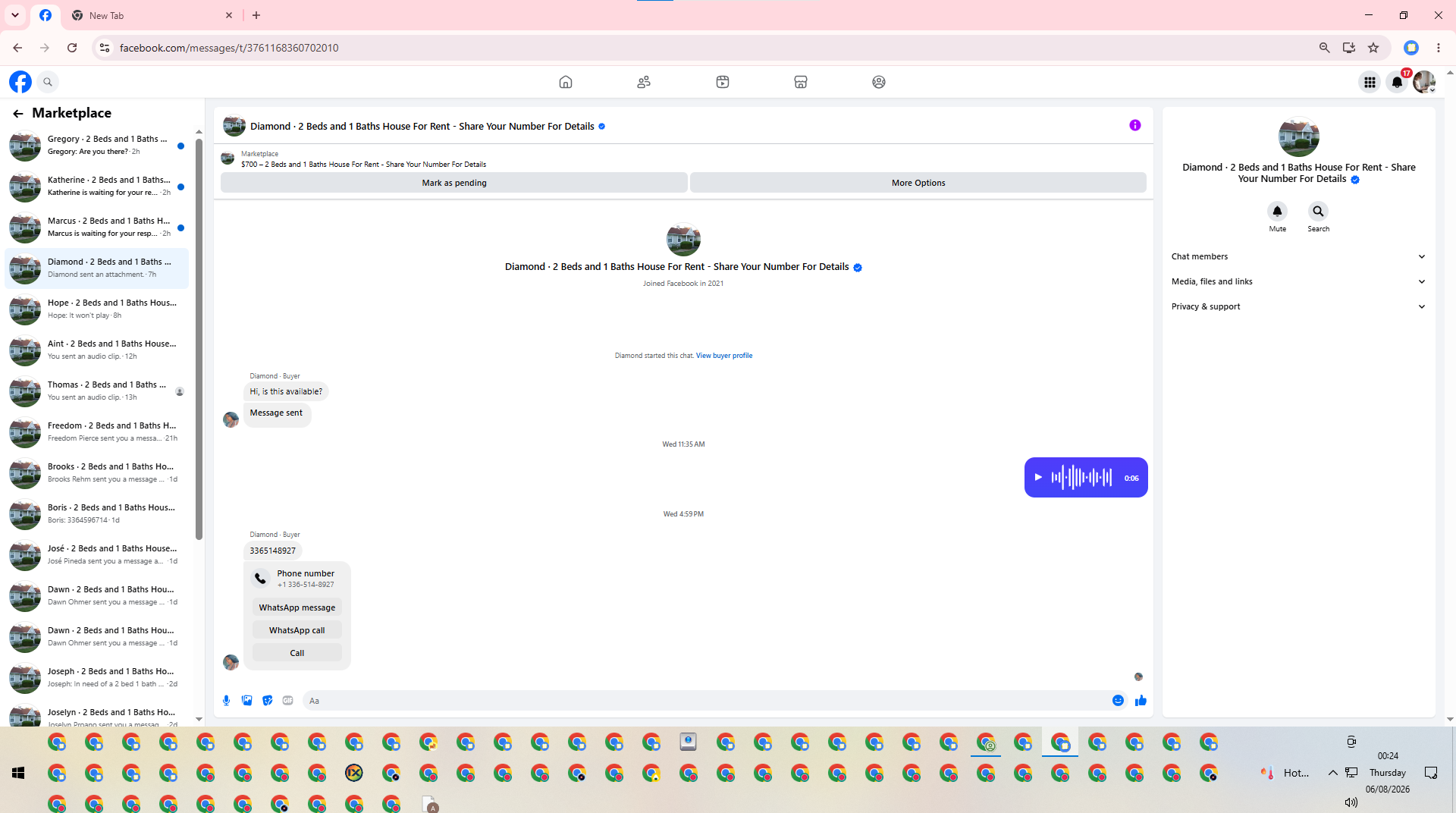Attach a photo file icon
Screen dimensions: 1456x813
(x=247, y=701)
